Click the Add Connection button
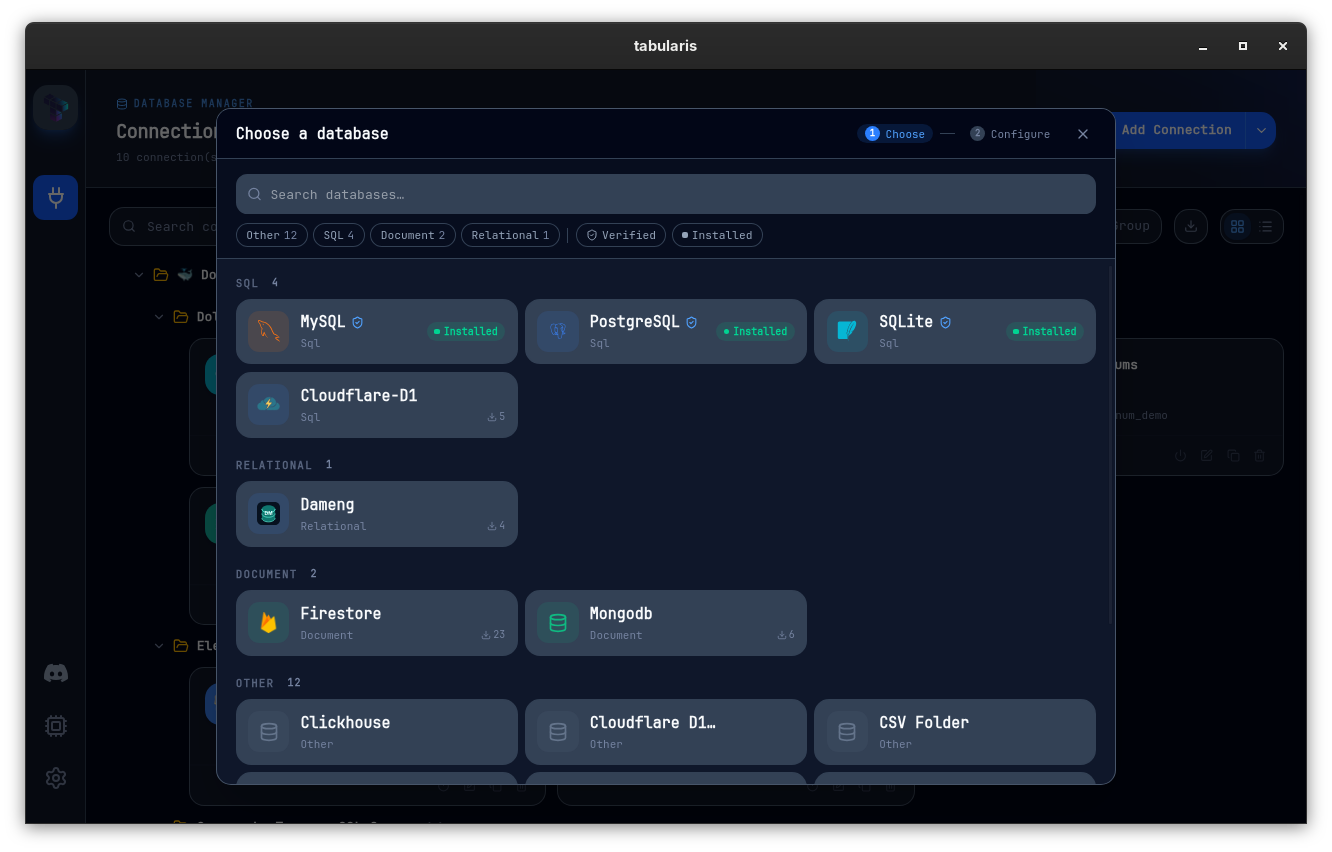The image size is (1332, 852). [x=1177, y=130]
